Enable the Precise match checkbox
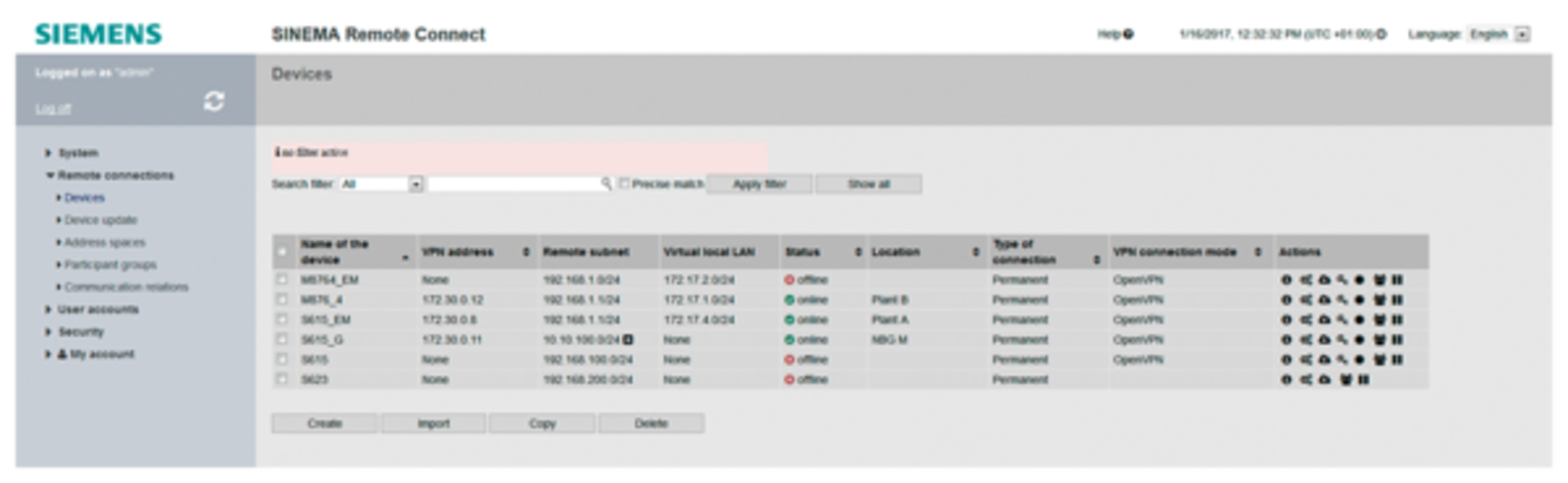The height and width of the screenshot is (483, 1568). [624, 184]
